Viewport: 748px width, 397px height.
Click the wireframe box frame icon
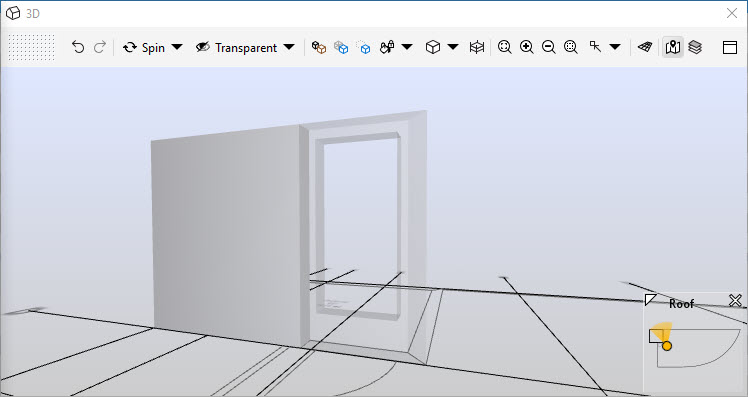[477, 47]
